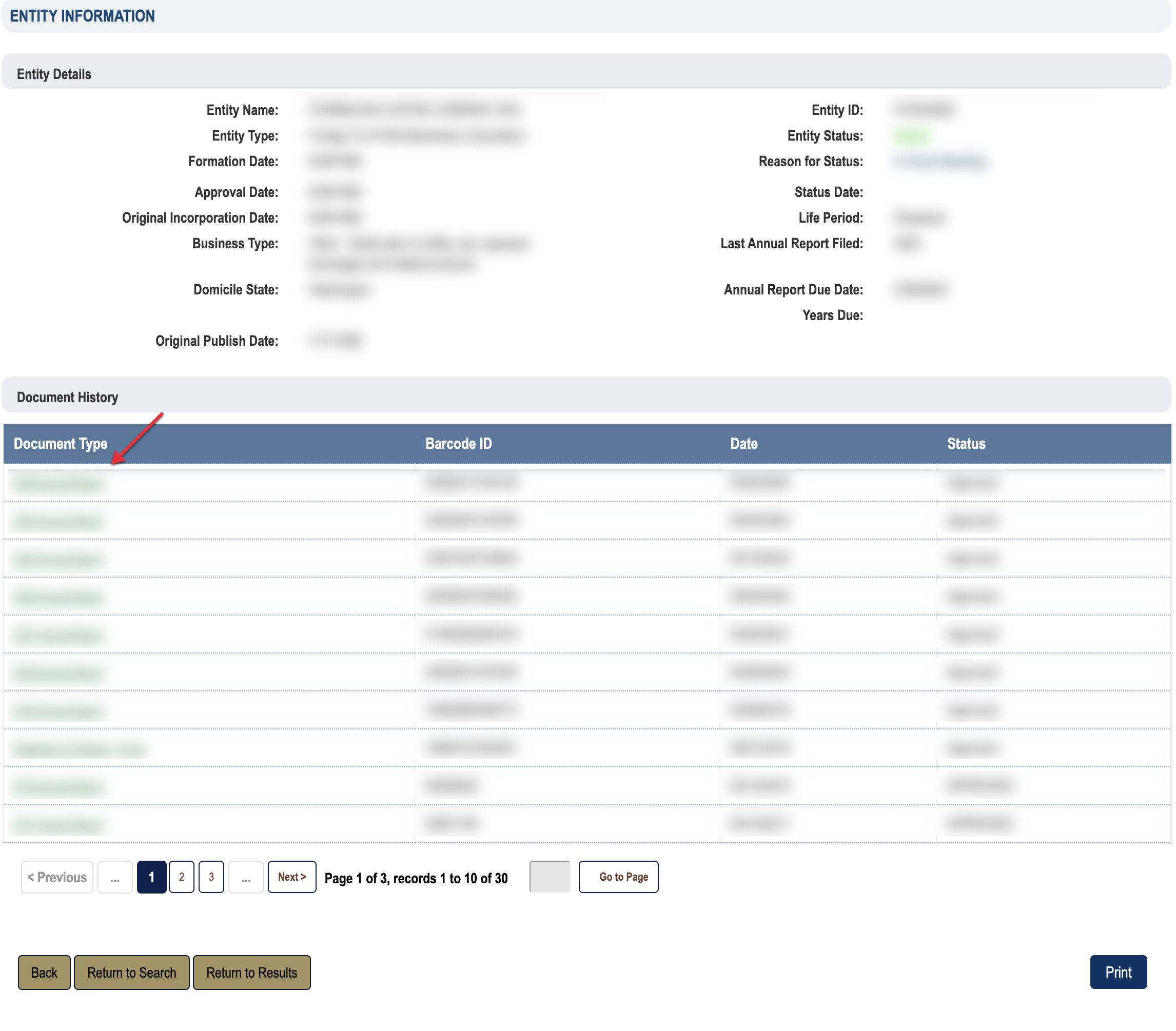Image resolution: width=1176 pixels, height=1031 pixels.
Task: Click ellipsis button after page 3
Action: click(x=246, y=877)
